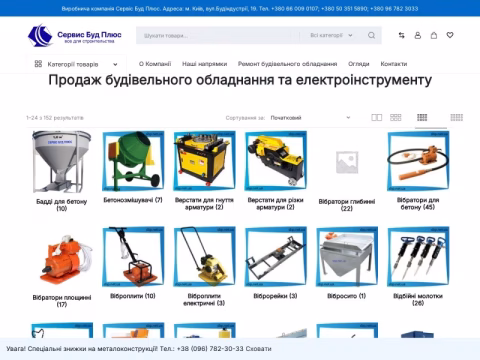
Task: Open the wishlist heart icon
Action: tap(450, 35)
